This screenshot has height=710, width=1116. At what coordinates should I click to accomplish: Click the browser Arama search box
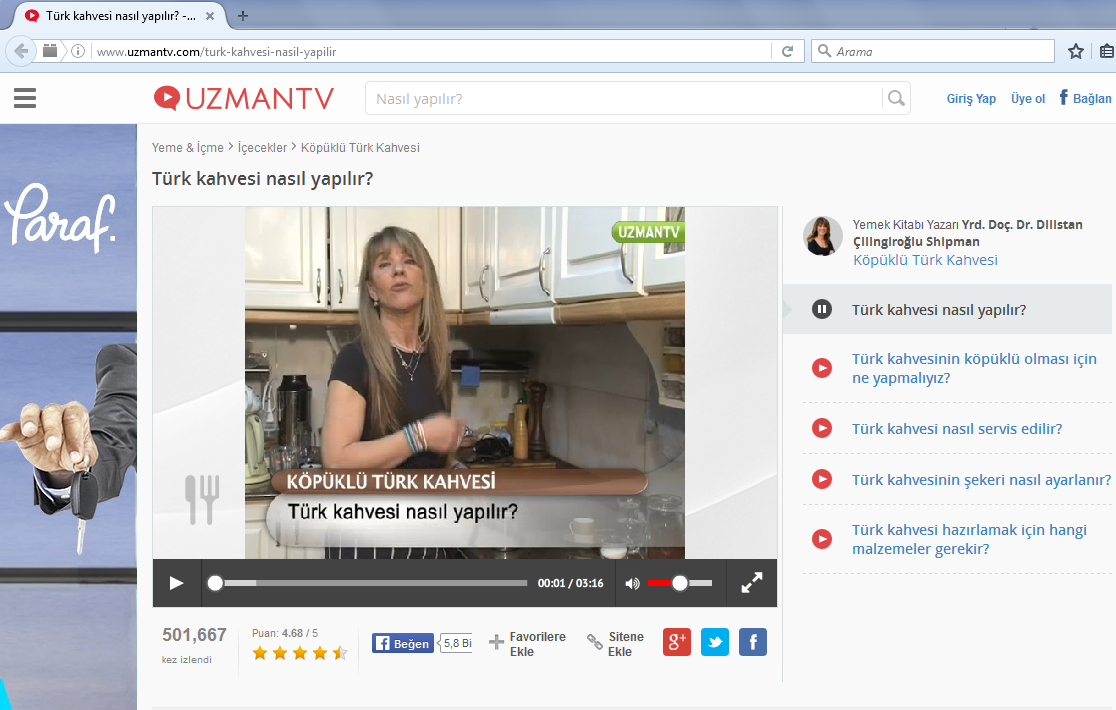coord(932,51)
